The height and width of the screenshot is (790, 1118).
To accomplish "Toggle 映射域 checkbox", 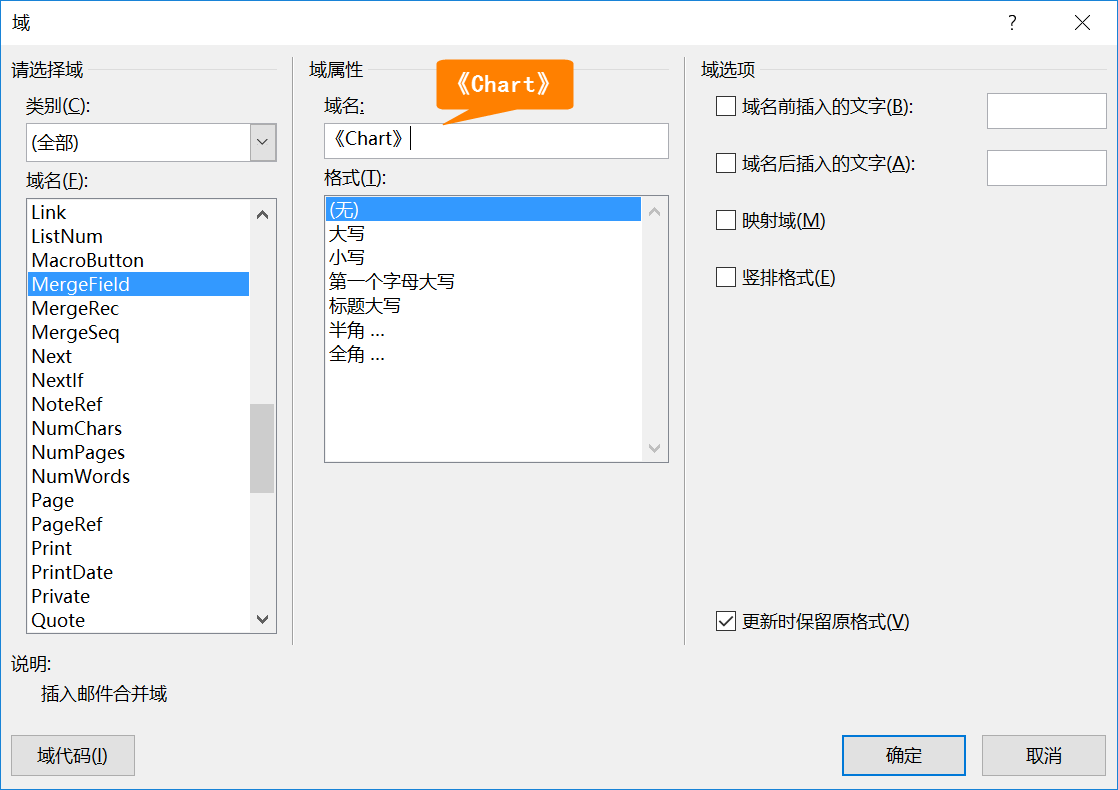I will pyautogui.click(x=726, y=220).
